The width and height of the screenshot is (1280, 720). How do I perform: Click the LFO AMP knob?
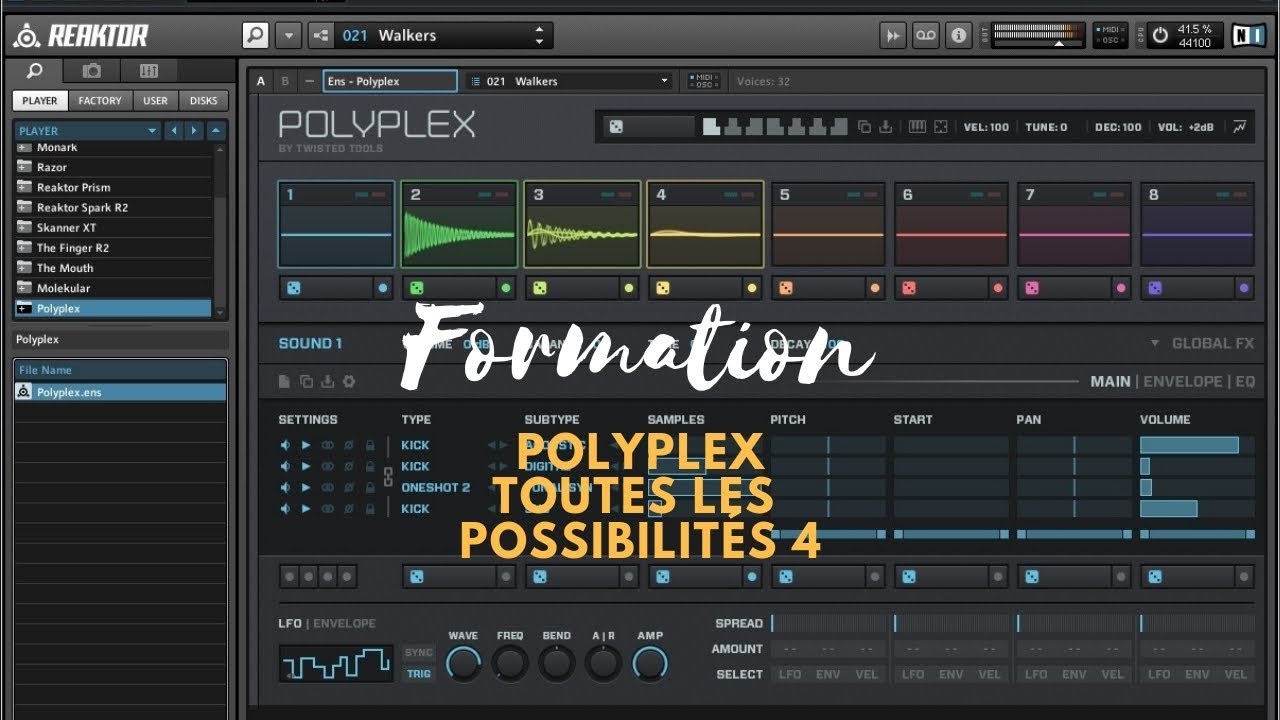pyautogui.click(x=650, y=663)
